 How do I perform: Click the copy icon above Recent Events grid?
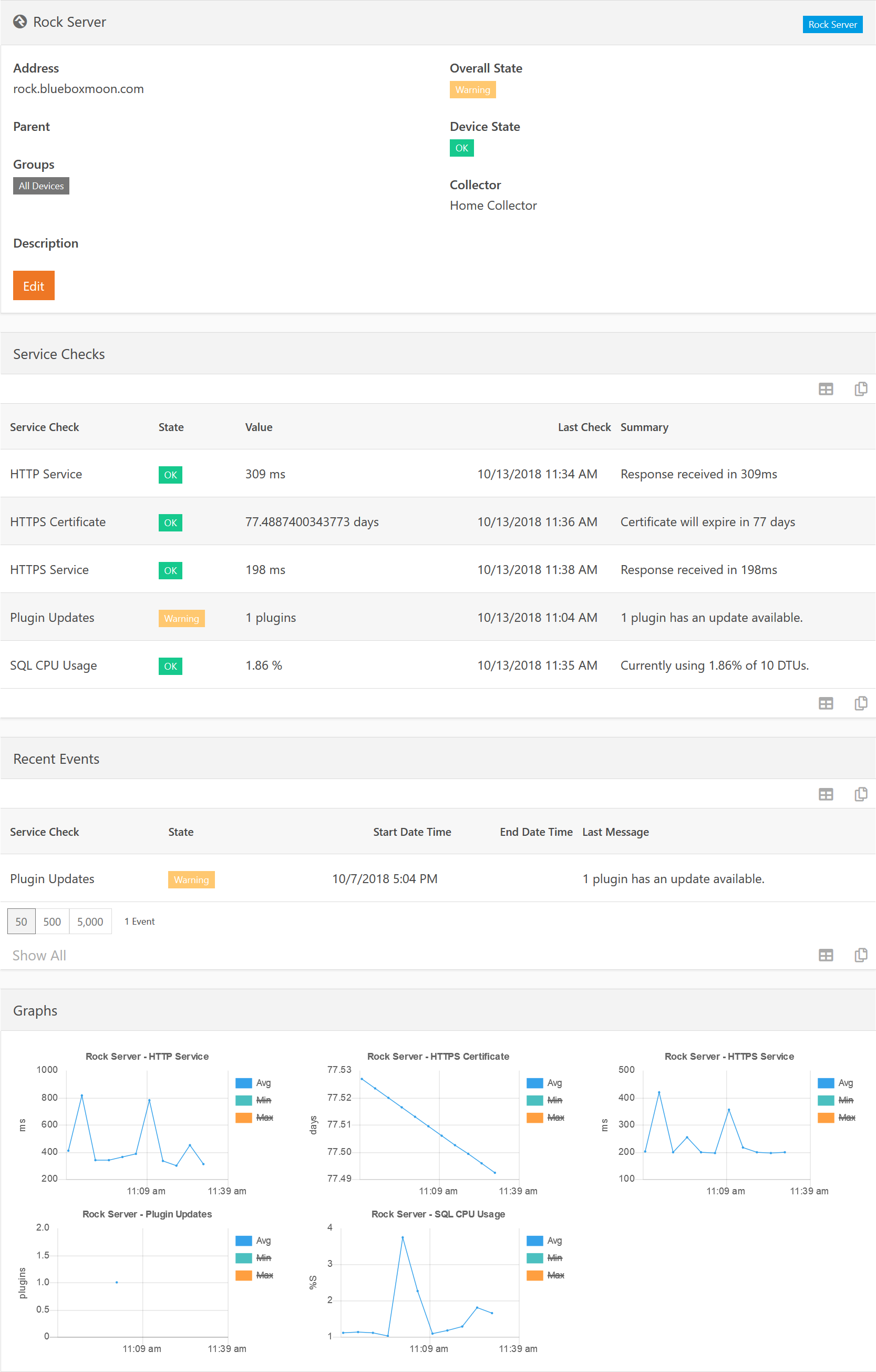[x=861, y=794]
